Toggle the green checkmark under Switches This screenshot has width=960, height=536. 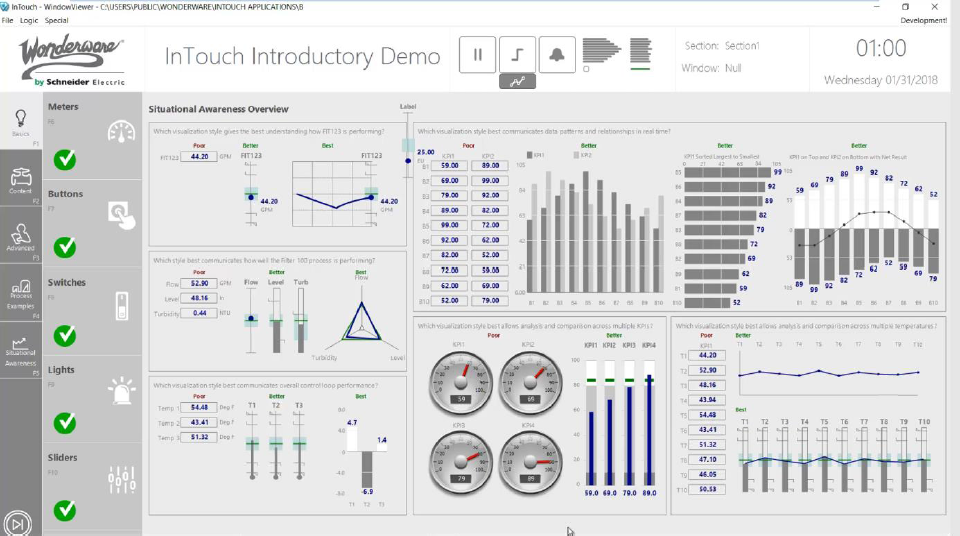pyautogui.click(x=65, y=335)
